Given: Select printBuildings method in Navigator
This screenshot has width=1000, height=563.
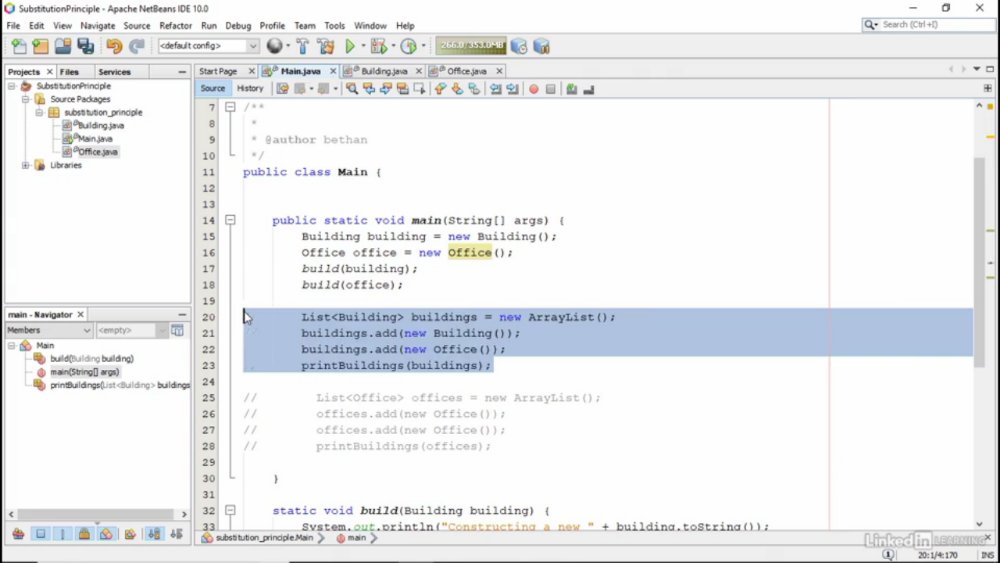Looking at the screenshot, I should pos(119,385).
